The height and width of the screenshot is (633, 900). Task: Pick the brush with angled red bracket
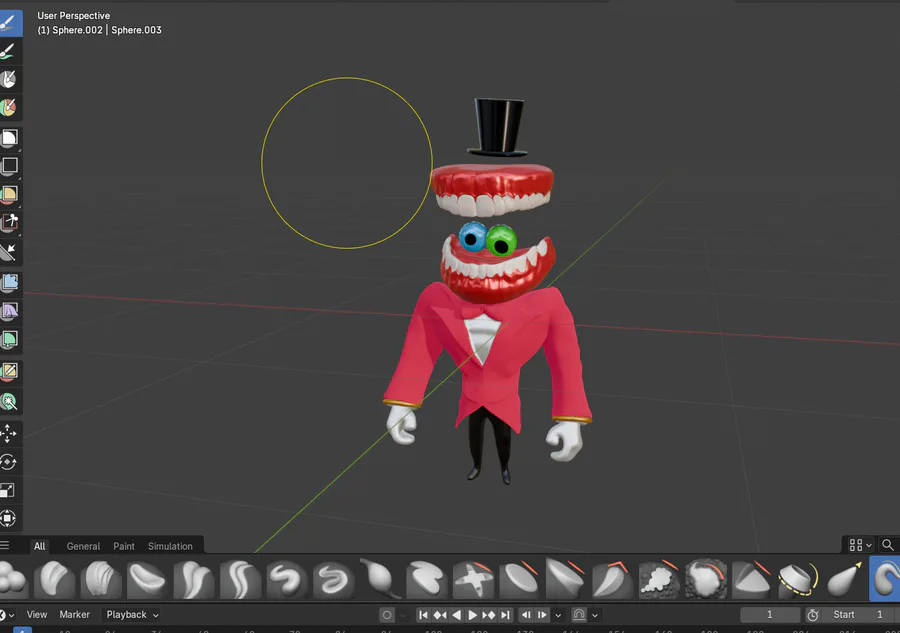(612, 578)
